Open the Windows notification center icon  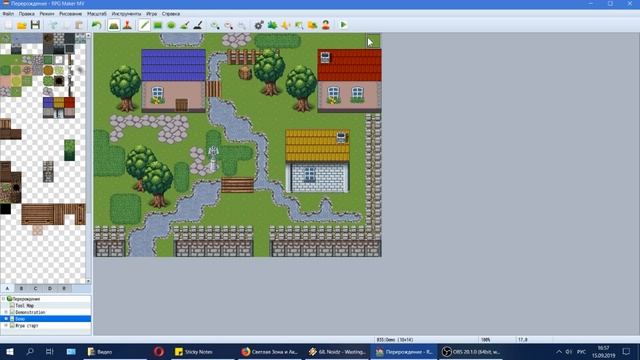[x=626, y=351]
